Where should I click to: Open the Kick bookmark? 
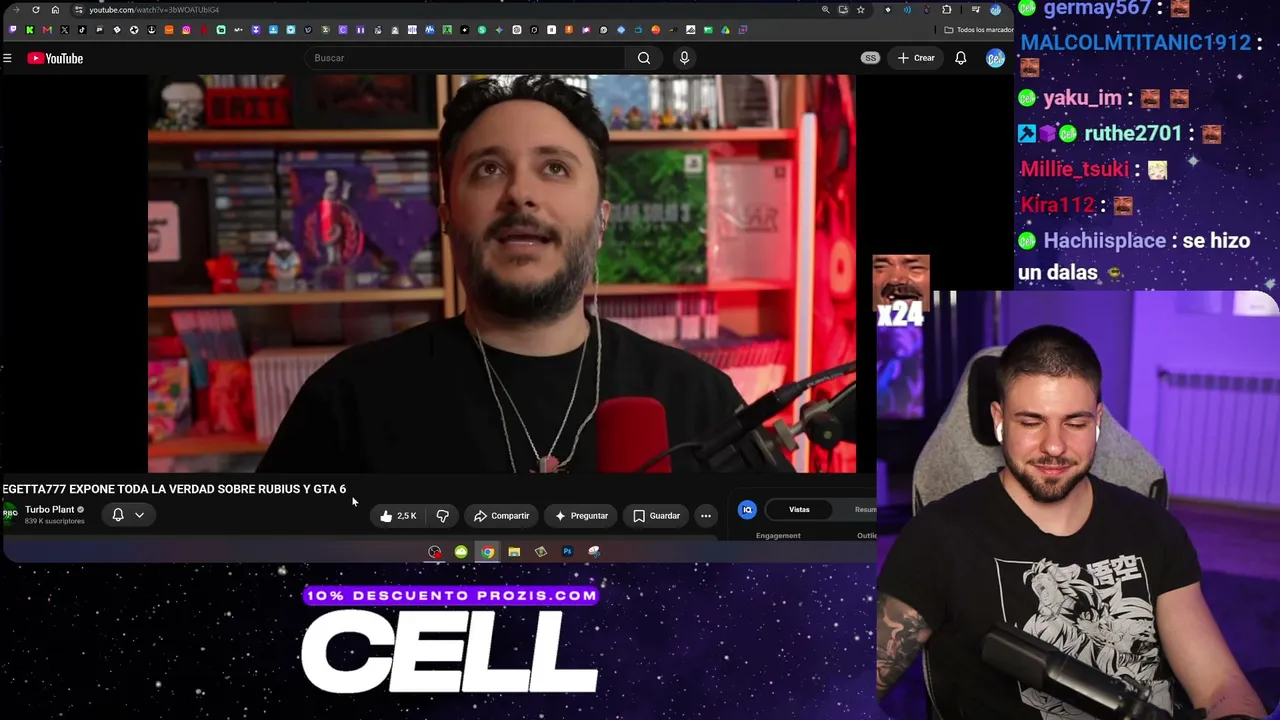tap(30, 30)
